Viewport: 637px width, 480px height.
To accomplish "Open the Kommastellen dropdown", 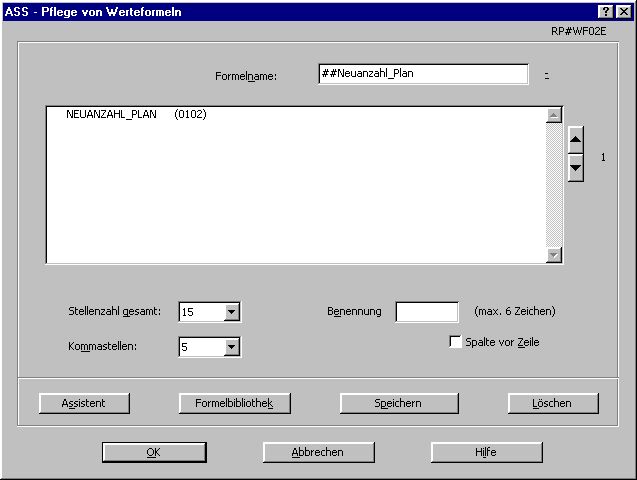I will (x=232, y=347).
